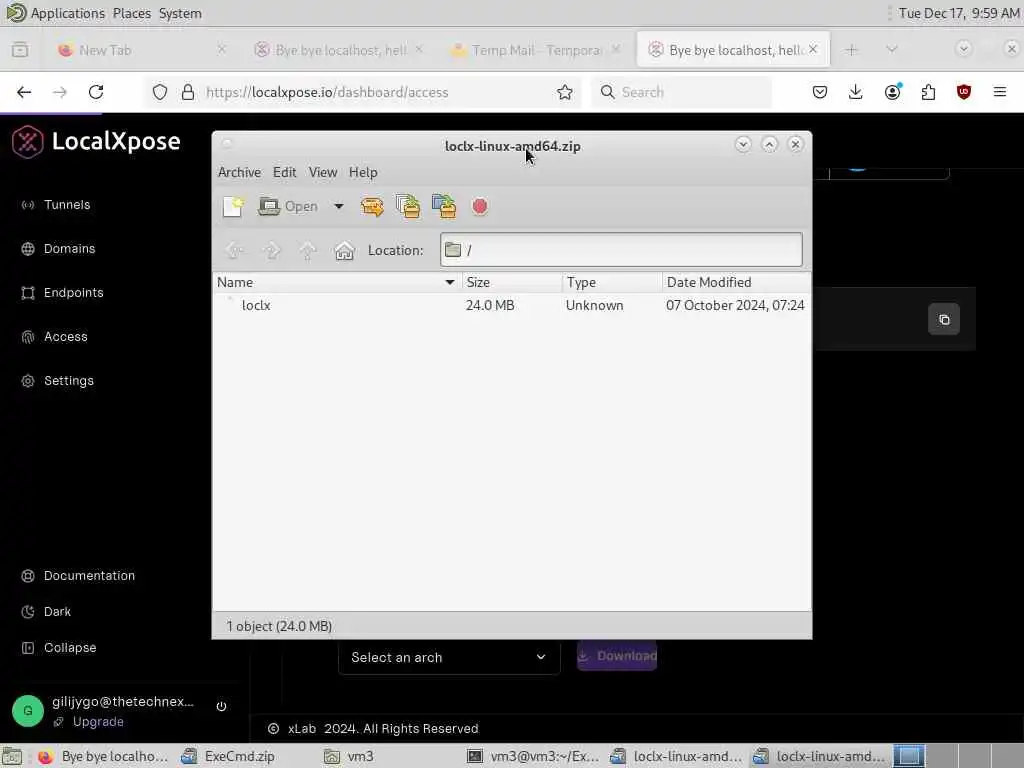
Task: Open the View menu in archive manager
Action: pos(323,172)
